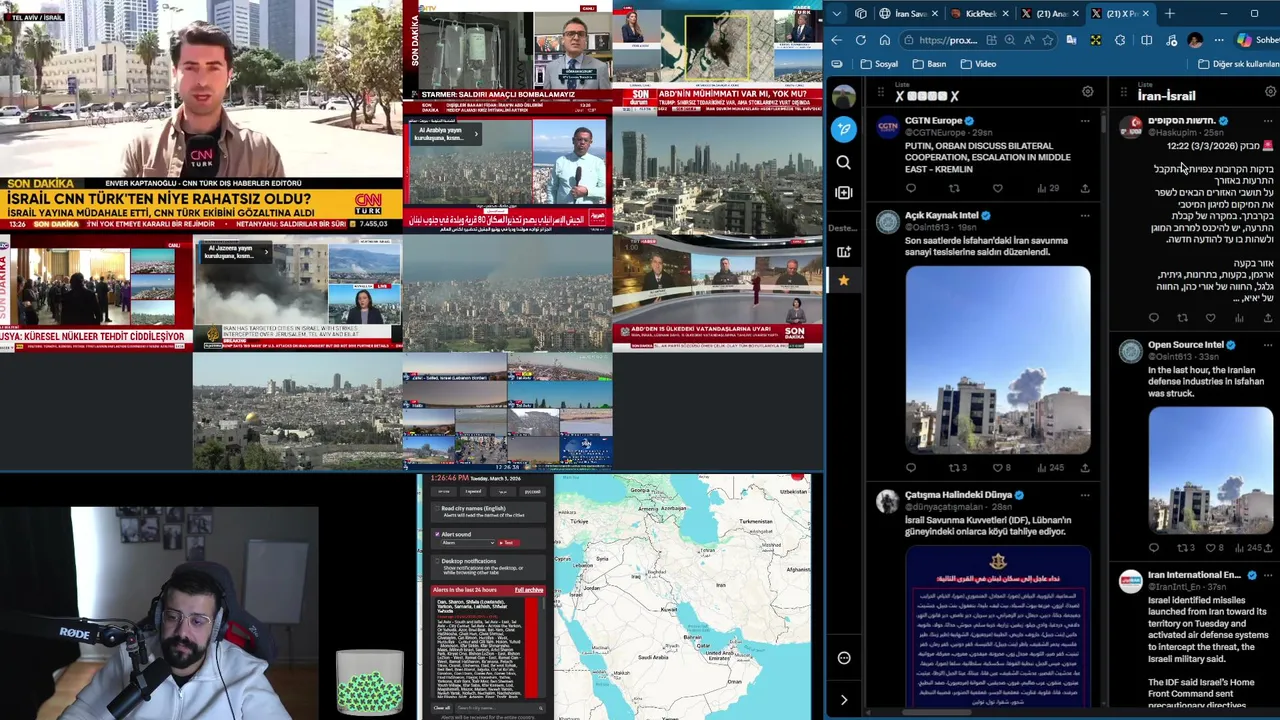
Task: Open the Iran International En account name
Action: click(1194, 575)
